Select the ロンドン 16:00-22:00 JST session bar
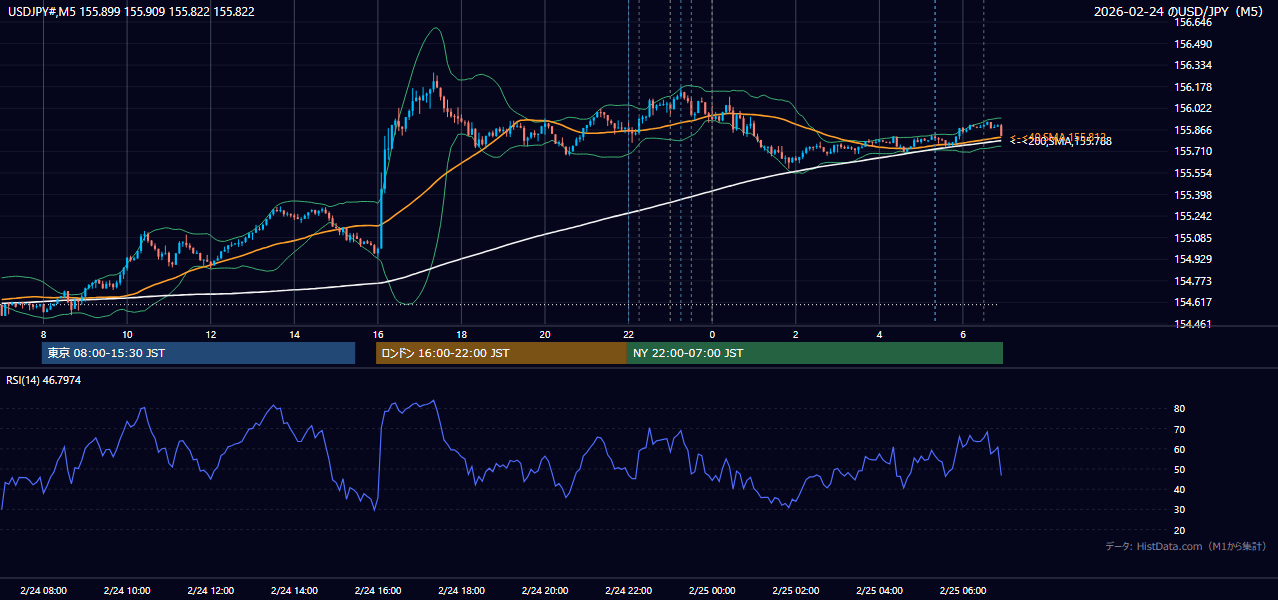 [501, 353]
